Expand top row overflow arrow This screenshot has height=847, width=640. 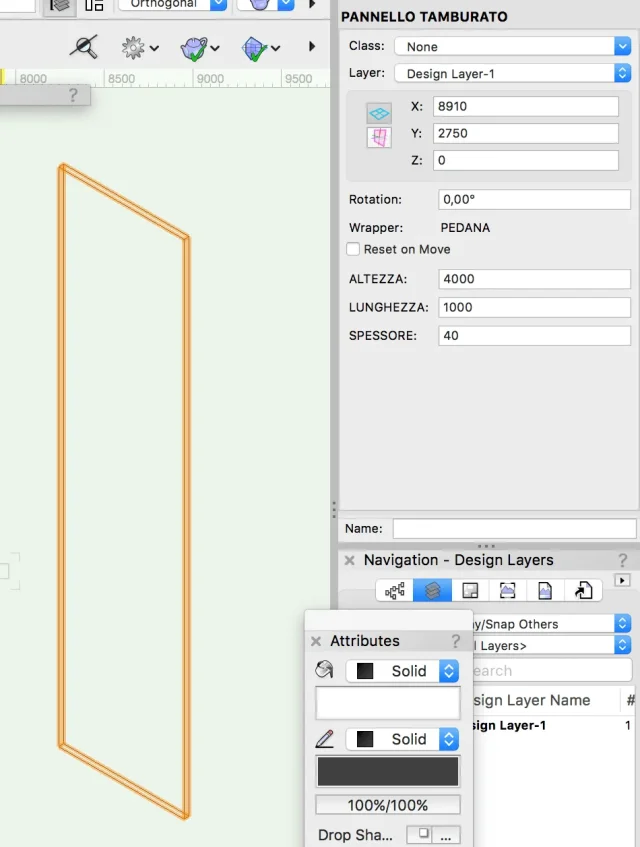(312, 4)
